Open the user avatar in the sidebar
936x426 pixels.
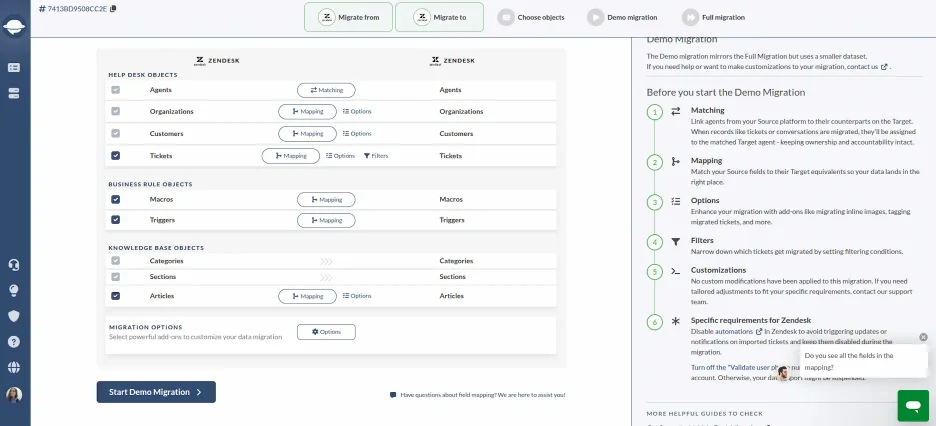[14, 394]
